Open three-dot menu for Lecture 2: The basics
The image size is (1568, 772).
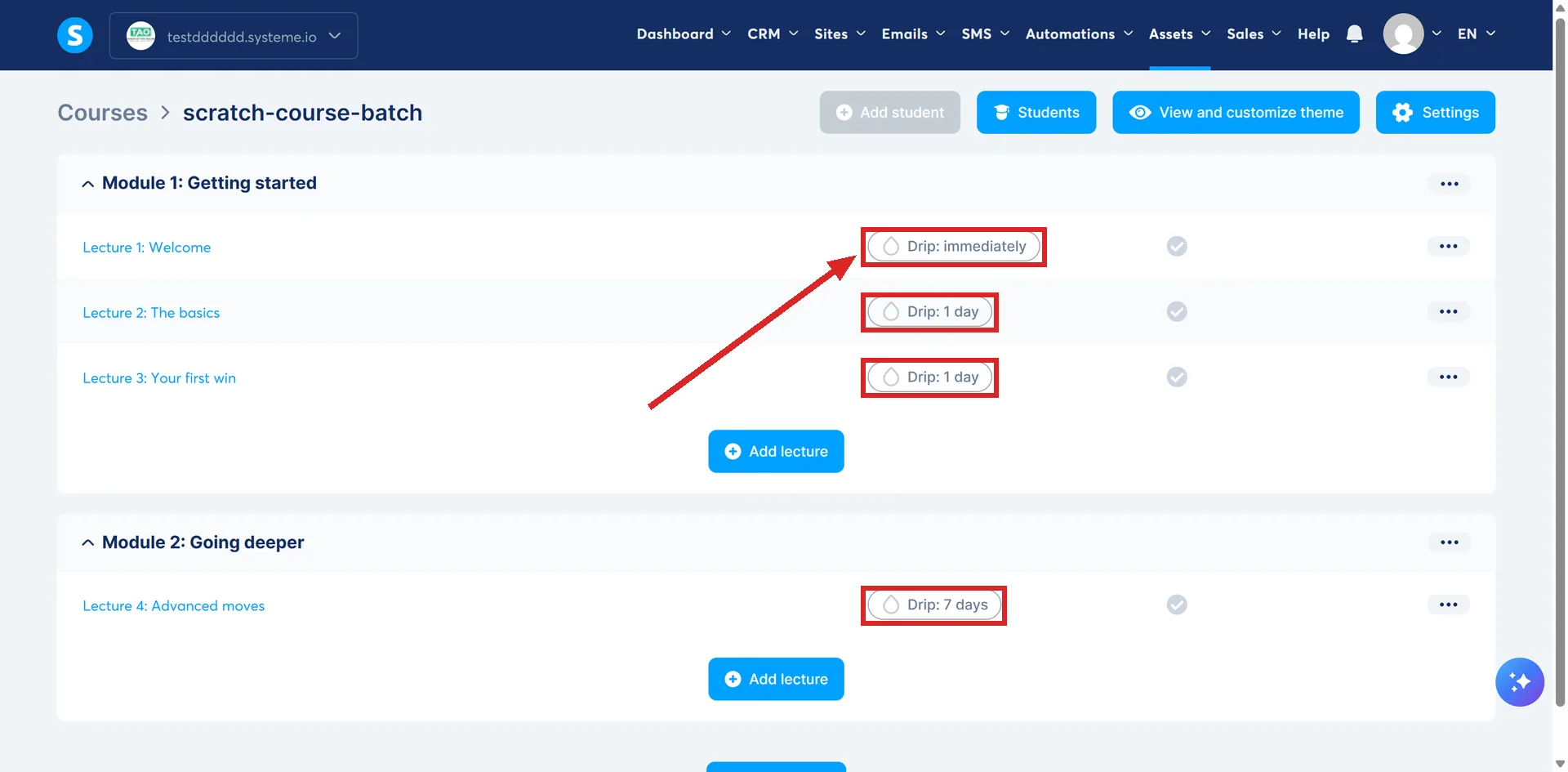[x=1448, y=311]
